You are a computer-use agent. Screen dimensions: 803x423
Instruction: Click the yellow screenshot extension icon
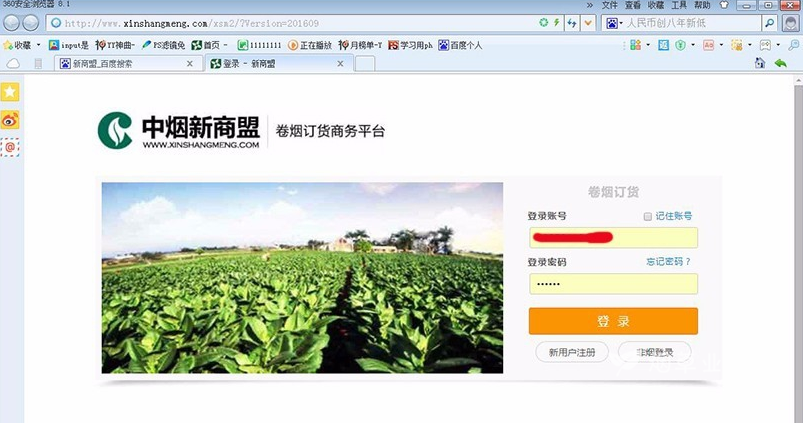tap(737, 45)
